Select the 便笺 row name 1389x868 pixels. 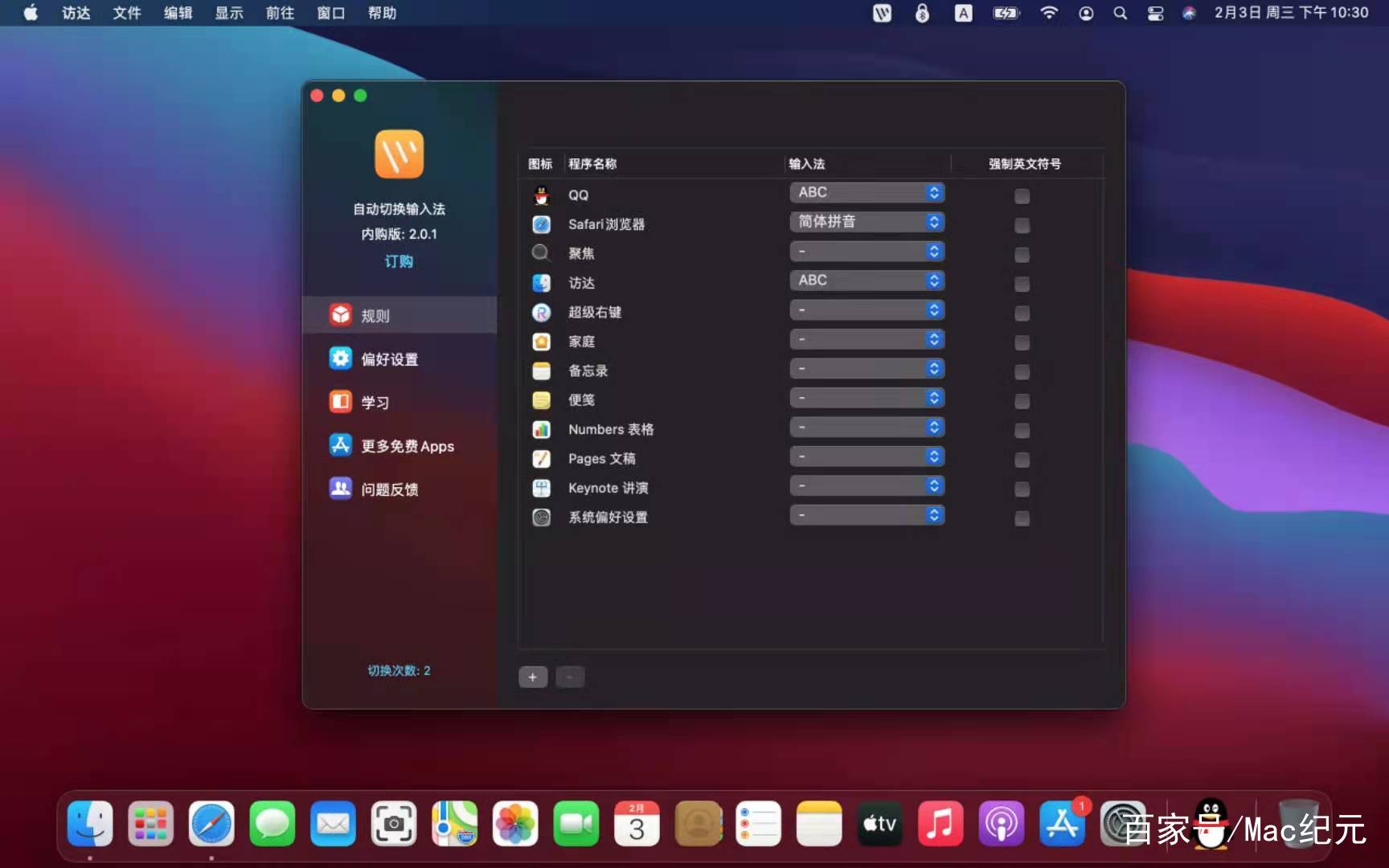tap(581, 400)
